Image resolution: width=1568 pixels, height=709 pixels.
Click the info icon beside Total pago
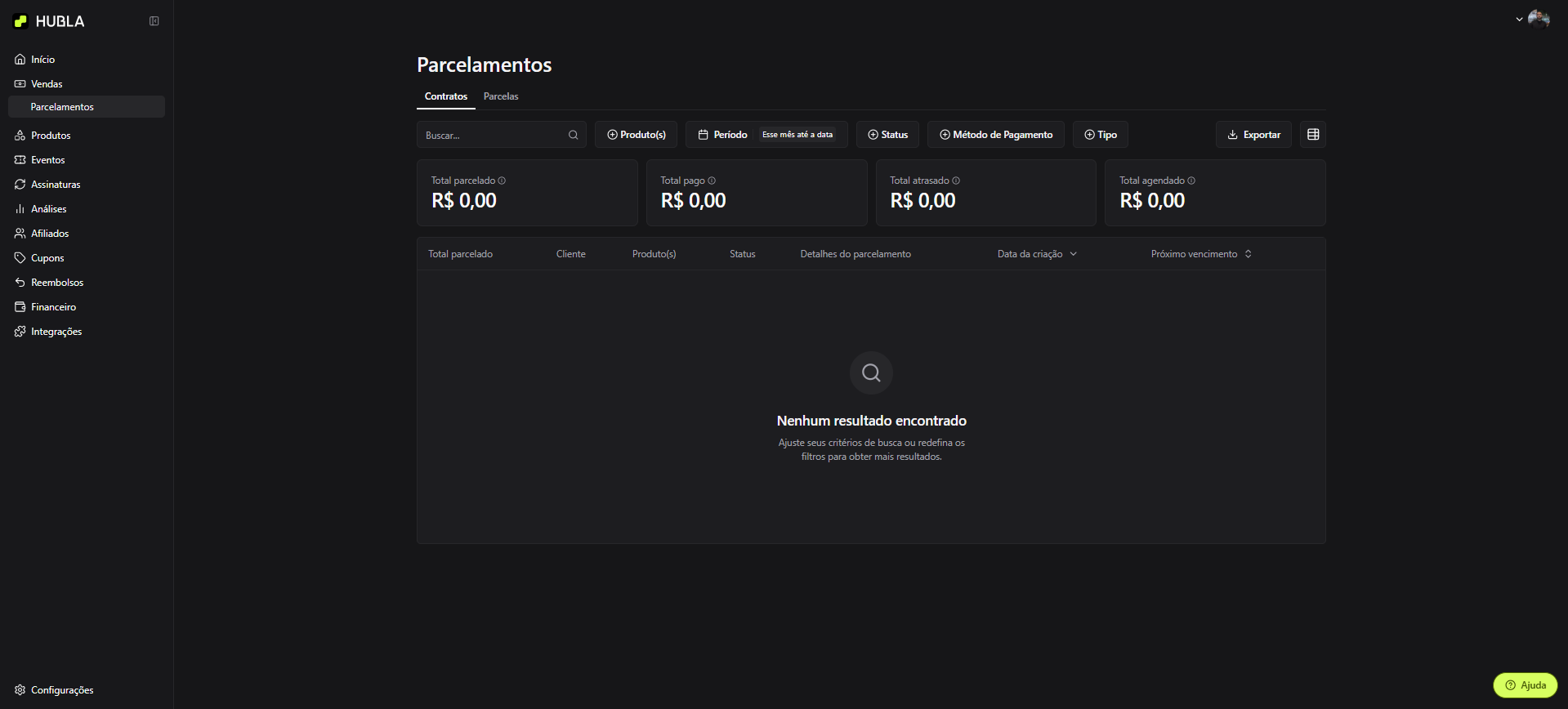tap(712, 181)
